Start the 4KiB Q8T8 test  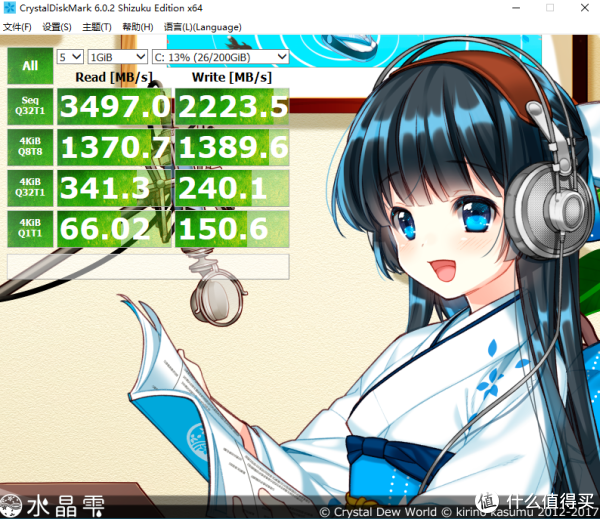point(30,147)
